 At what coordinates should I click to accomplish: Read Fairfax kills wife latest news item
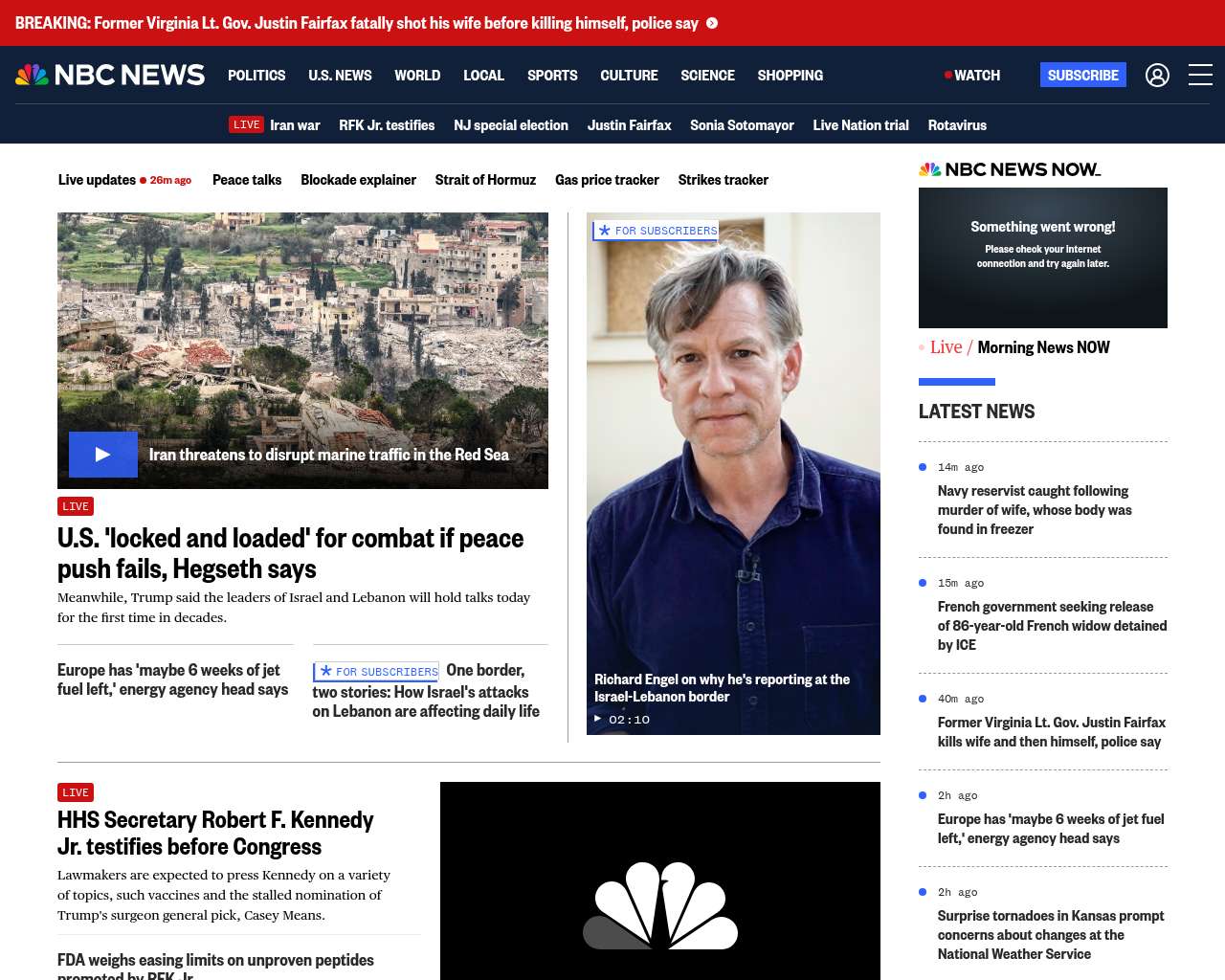[x=1052, y=732]
